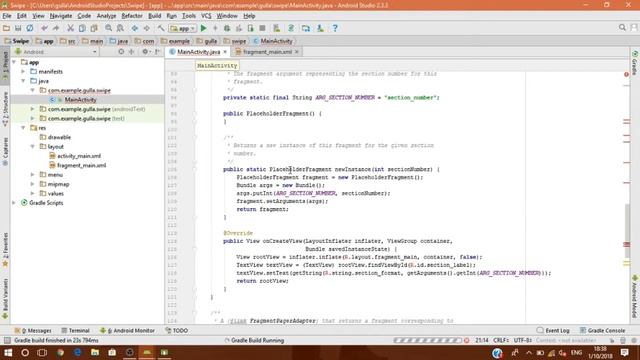Click the green Run app button

tap(204, 28)
